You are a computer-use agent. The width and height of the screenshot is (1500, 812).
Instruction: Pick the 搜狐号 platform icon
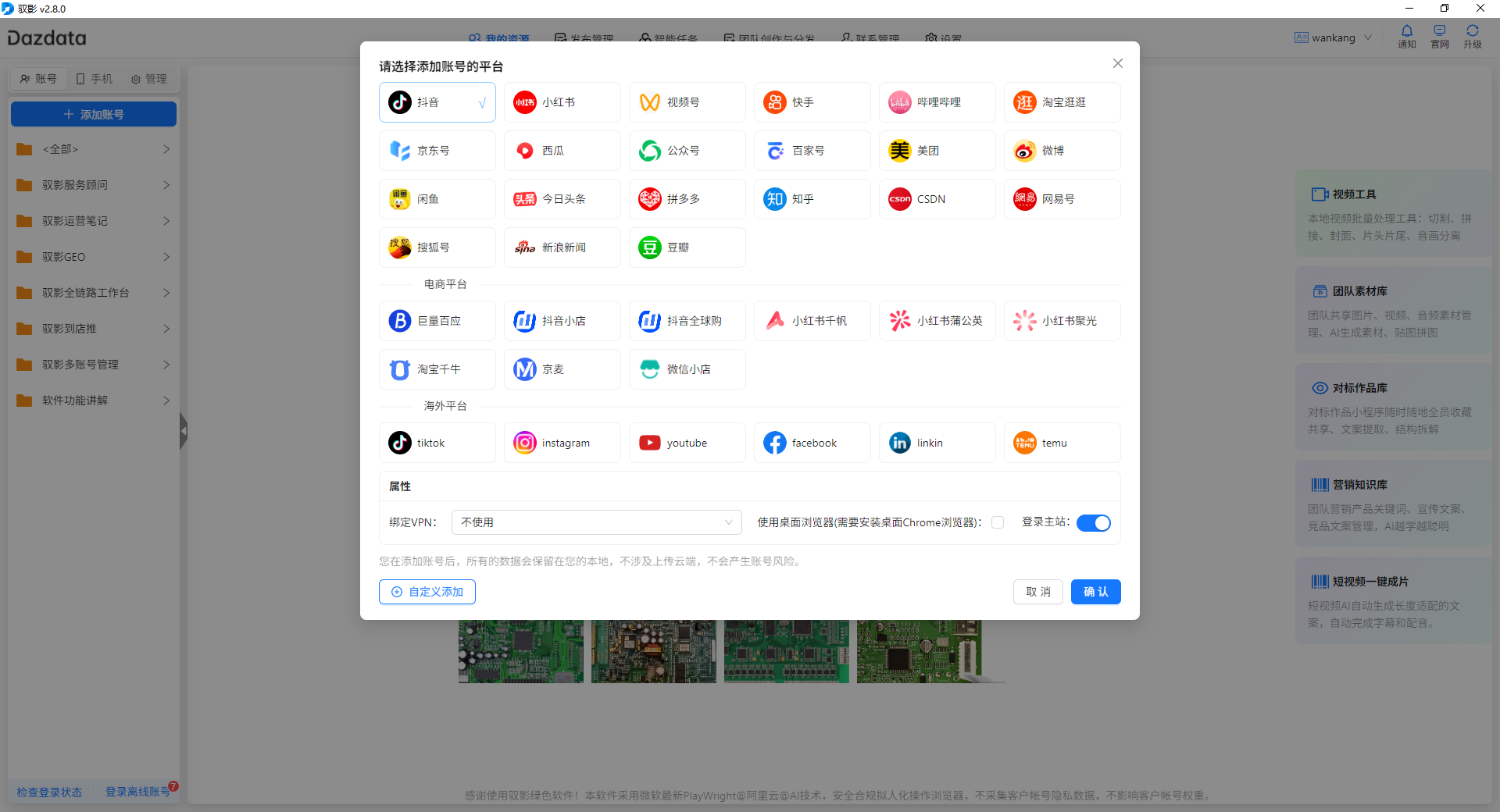(x=400, y=248)
